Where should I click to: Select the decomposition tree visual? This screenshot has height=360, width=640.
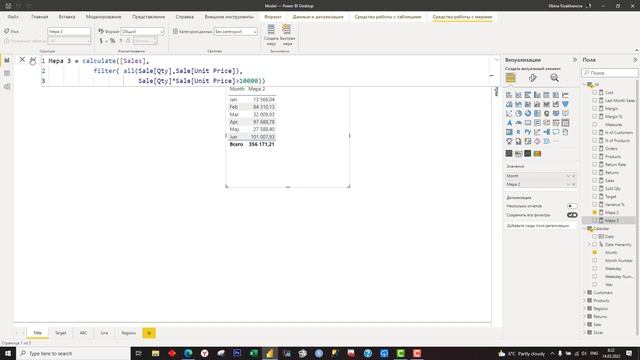tap(547, 132)
